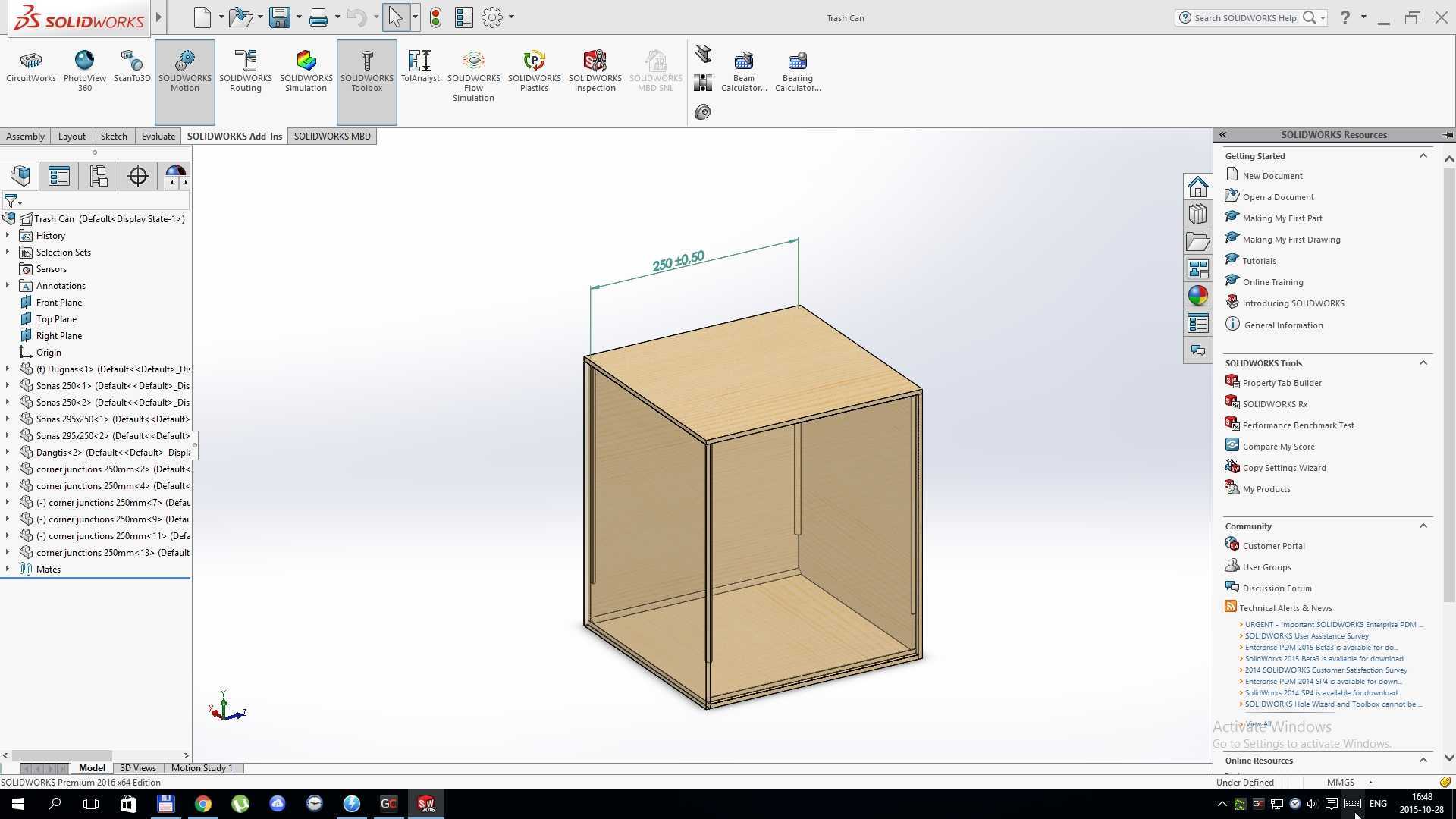The width and height of the screenshot is (1456, 819).
Task: Open the View Palette task pane tab
Action: pyautogui.click(x=1198, y=269)
